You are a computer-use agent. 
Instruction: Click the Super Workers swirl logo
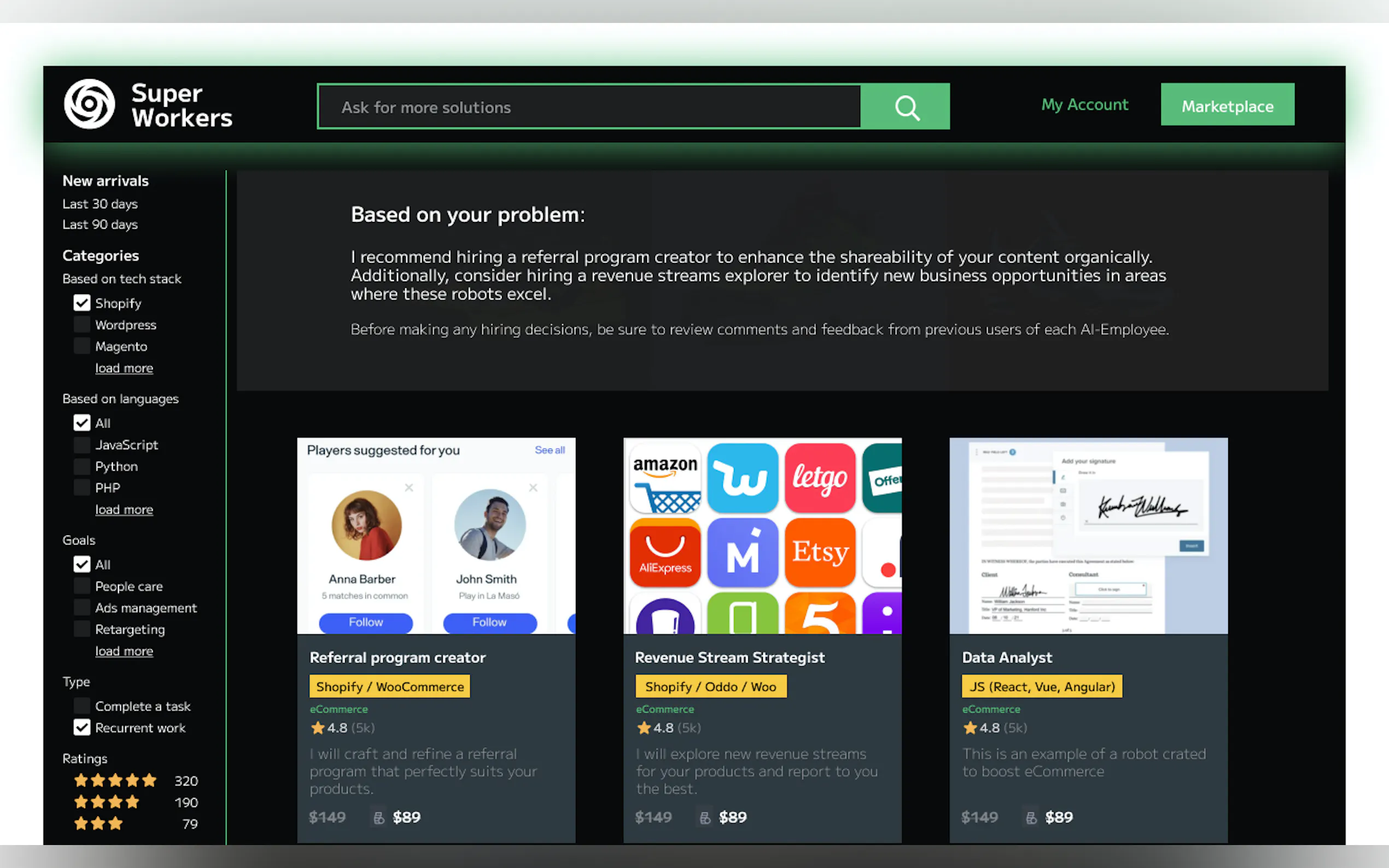pos(90,104)
